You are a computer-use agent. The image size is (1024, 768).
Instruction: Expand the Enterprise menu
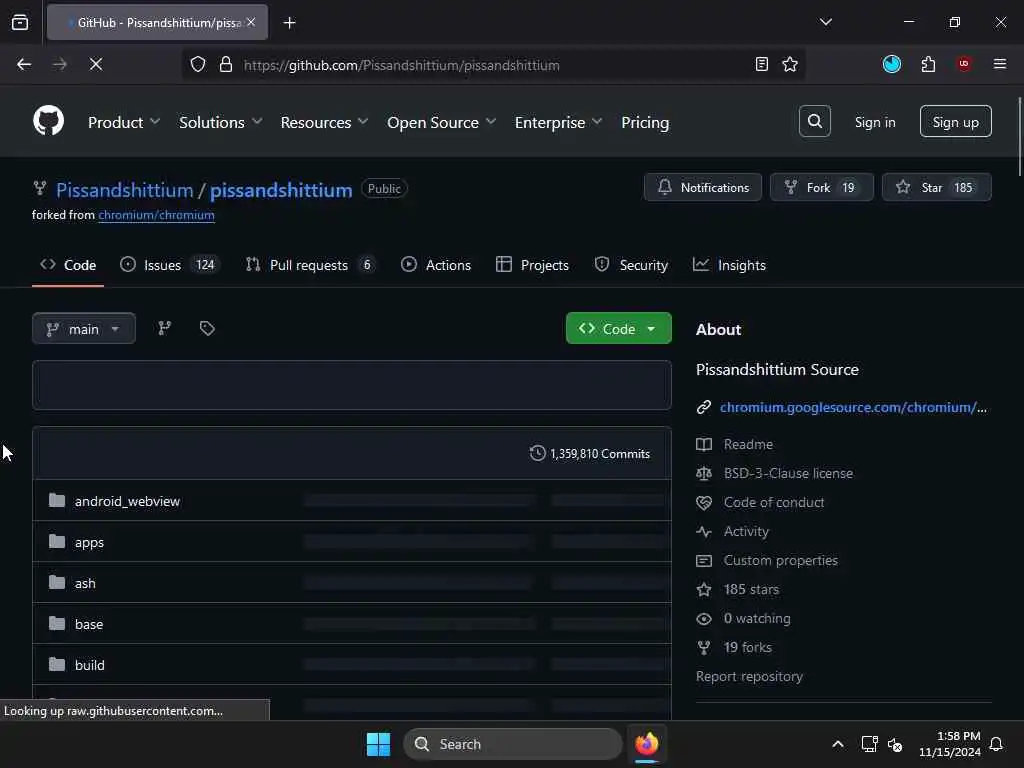click(x=558, y=122)
